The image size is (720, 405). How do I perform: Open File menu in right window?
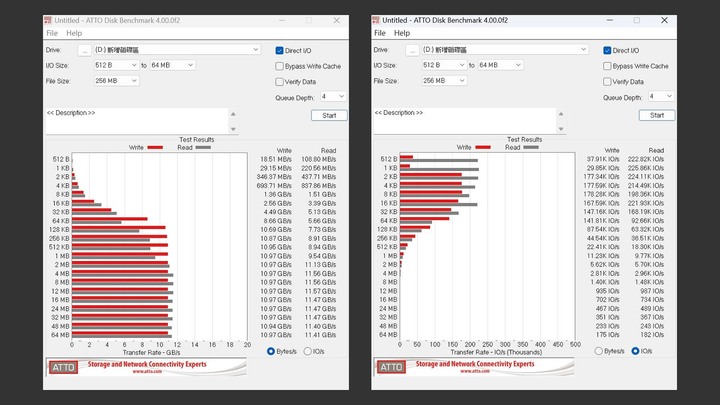click(380, 33)
